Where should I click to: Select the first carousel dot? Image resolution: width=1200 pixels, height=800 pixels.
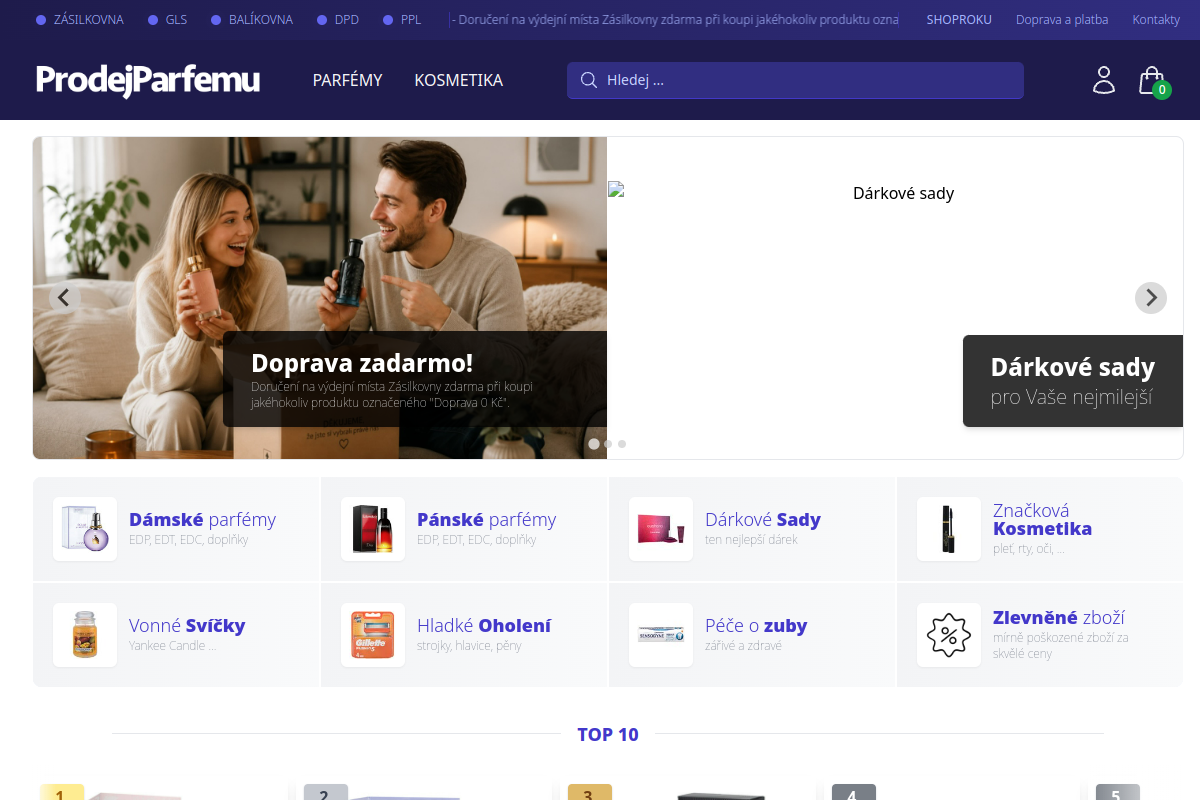pos(594,443)
